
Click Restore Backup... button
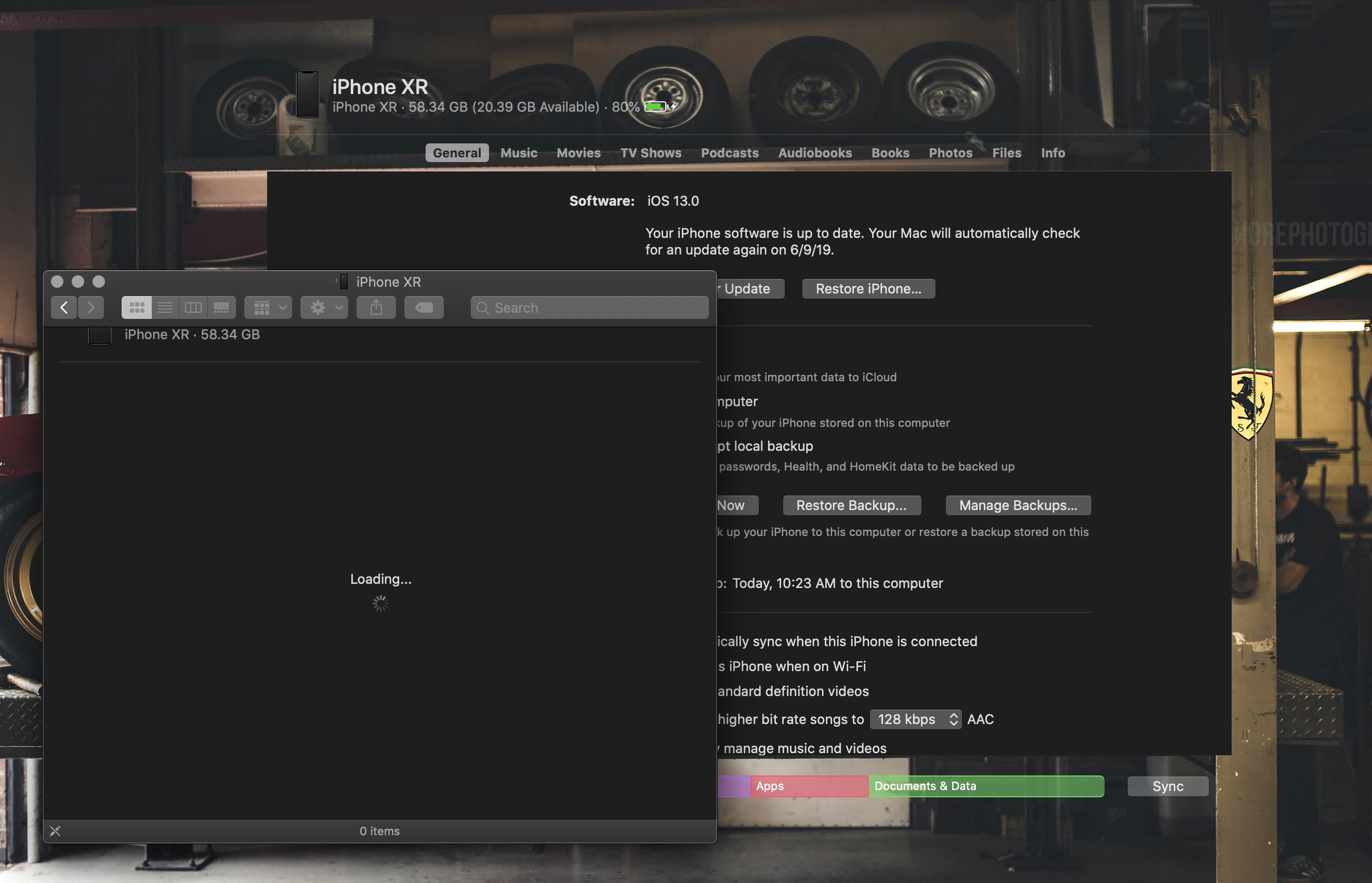pyautogui.click(x=852, y=505)
